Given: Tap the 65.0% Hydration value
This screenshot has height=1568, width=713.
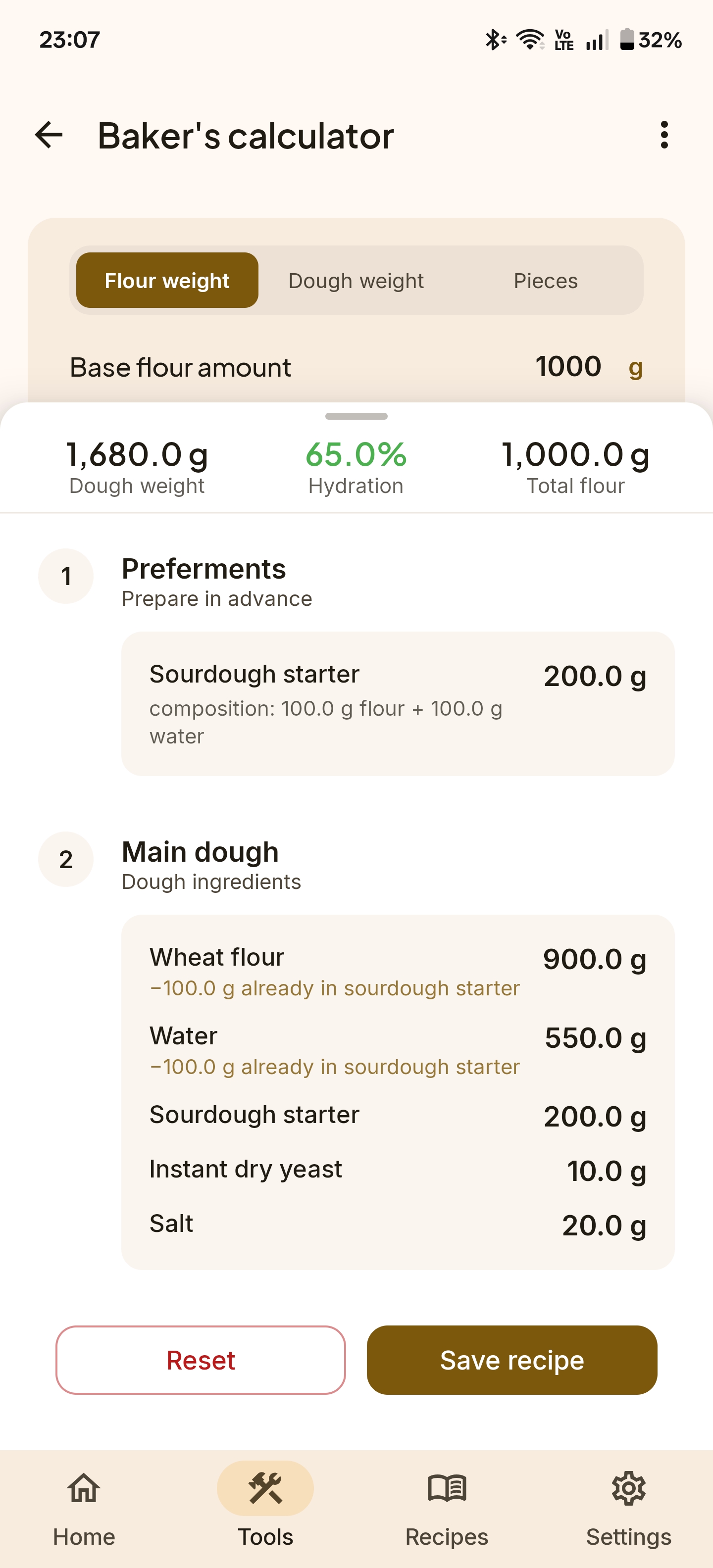Looking at the screenshot, I should 356,455.
